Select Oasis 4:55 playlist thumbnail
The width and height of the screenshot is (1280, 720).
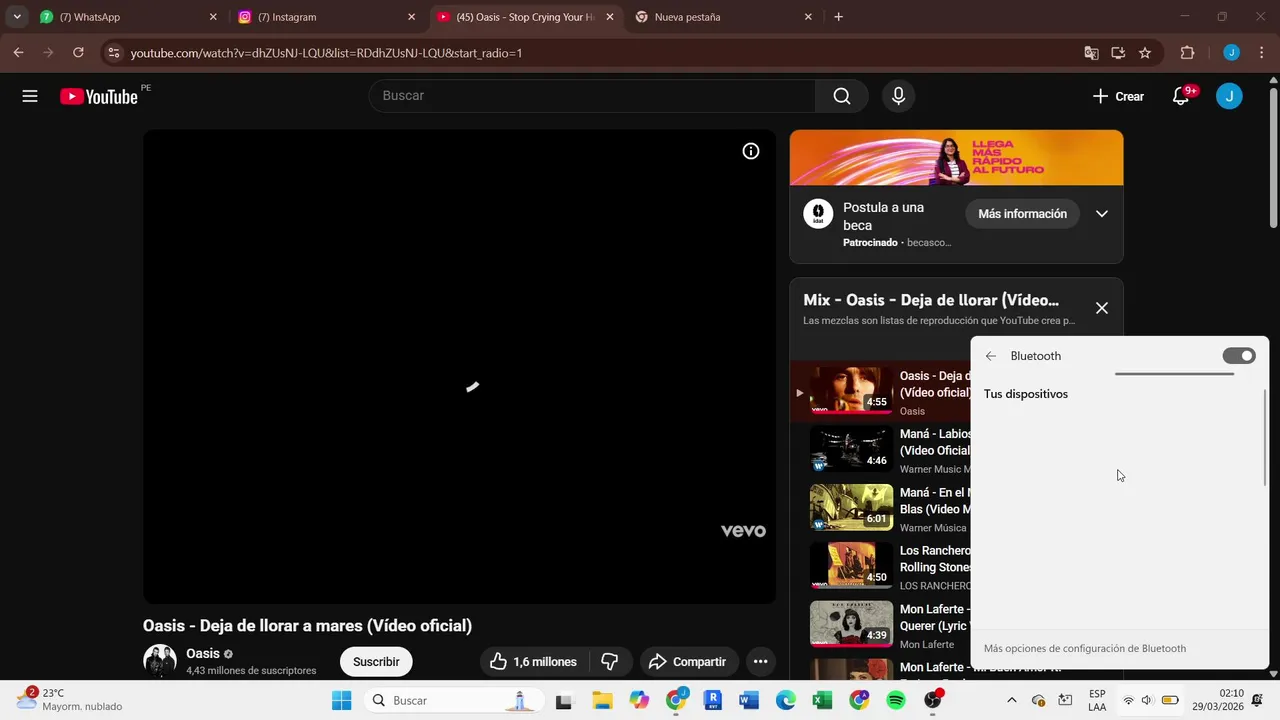[851, 390]
